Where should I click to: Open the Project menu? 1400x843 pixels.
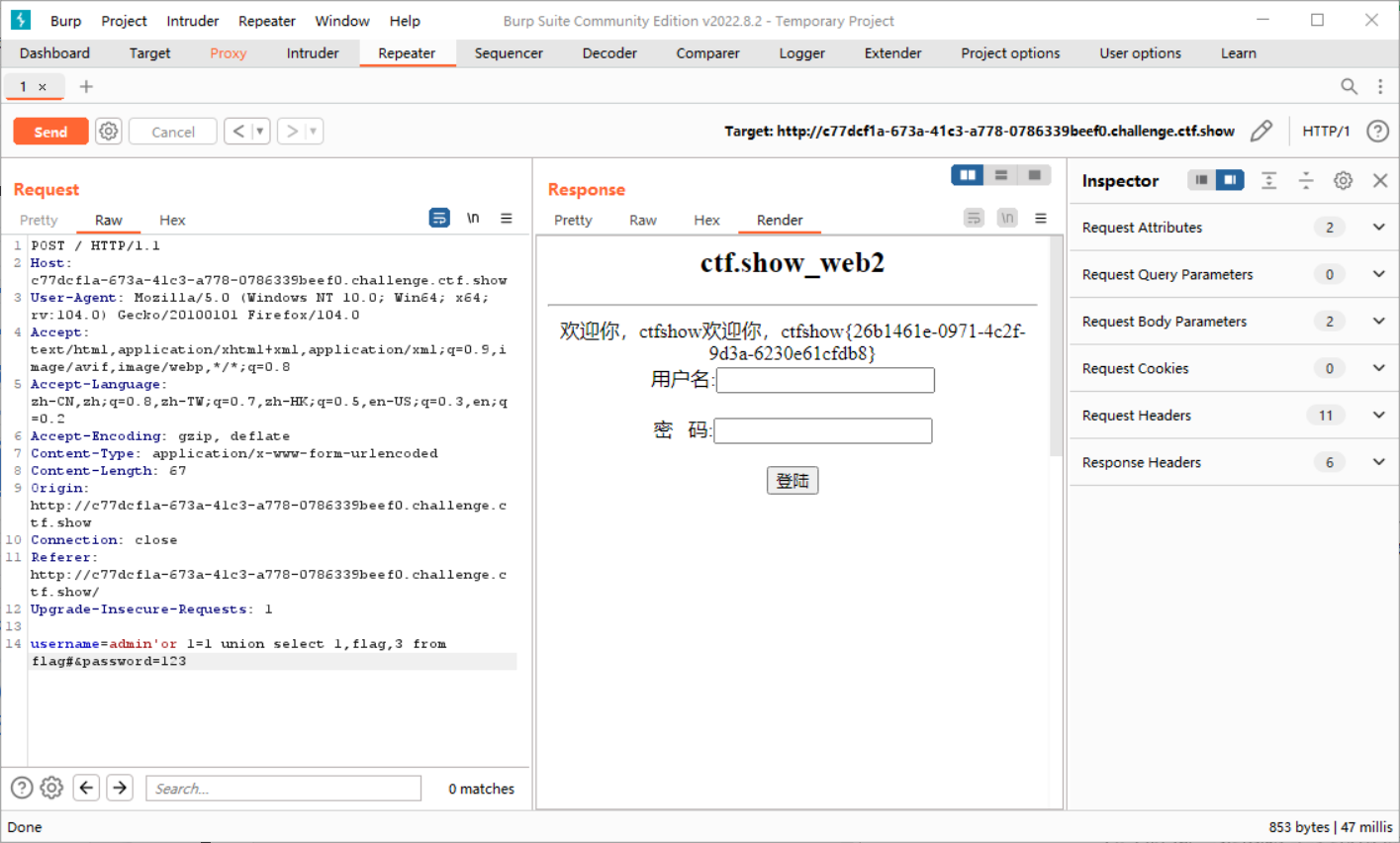click(124, 21)
